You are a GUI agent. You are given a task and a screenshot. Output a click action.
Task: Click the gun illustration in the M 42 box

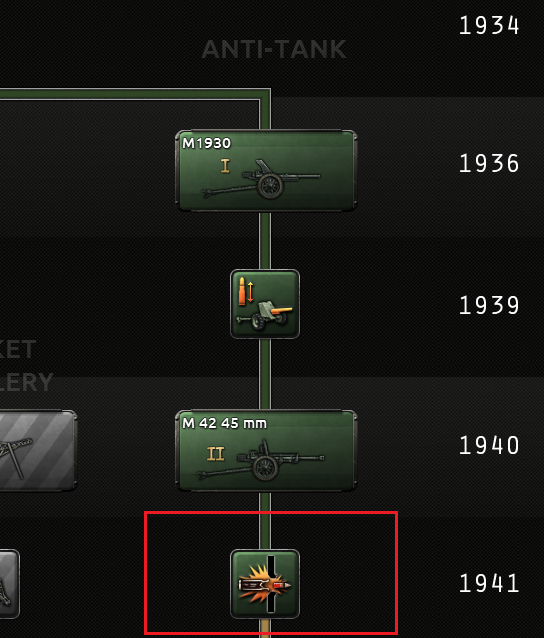pos(260,460)
